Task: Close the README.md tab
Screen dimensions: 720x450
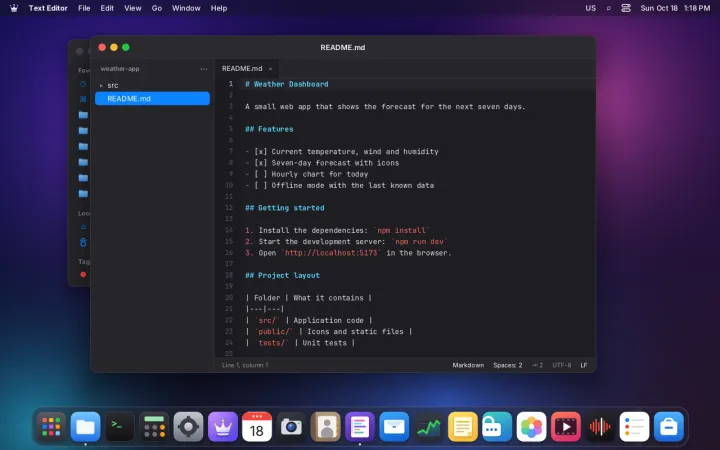Action: point(270,69)
